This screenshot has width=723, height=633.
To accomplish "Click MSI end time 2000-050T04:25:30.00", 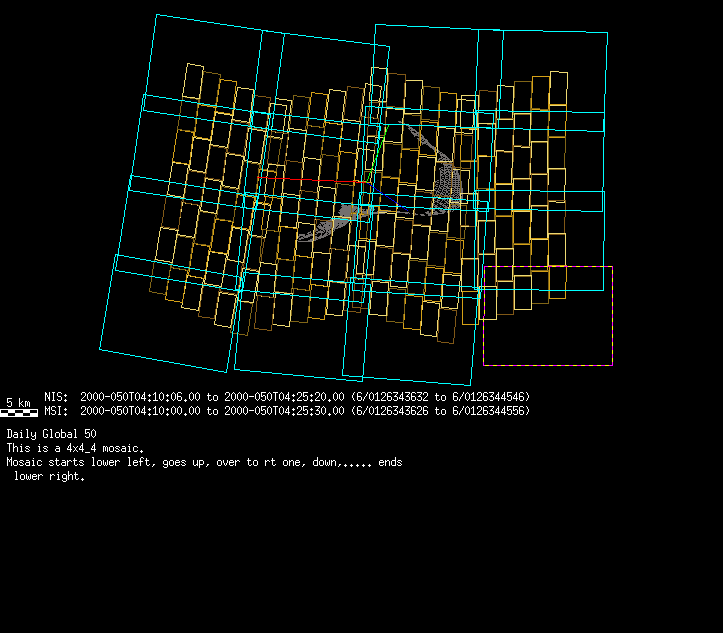I will [x=284, y=411].
